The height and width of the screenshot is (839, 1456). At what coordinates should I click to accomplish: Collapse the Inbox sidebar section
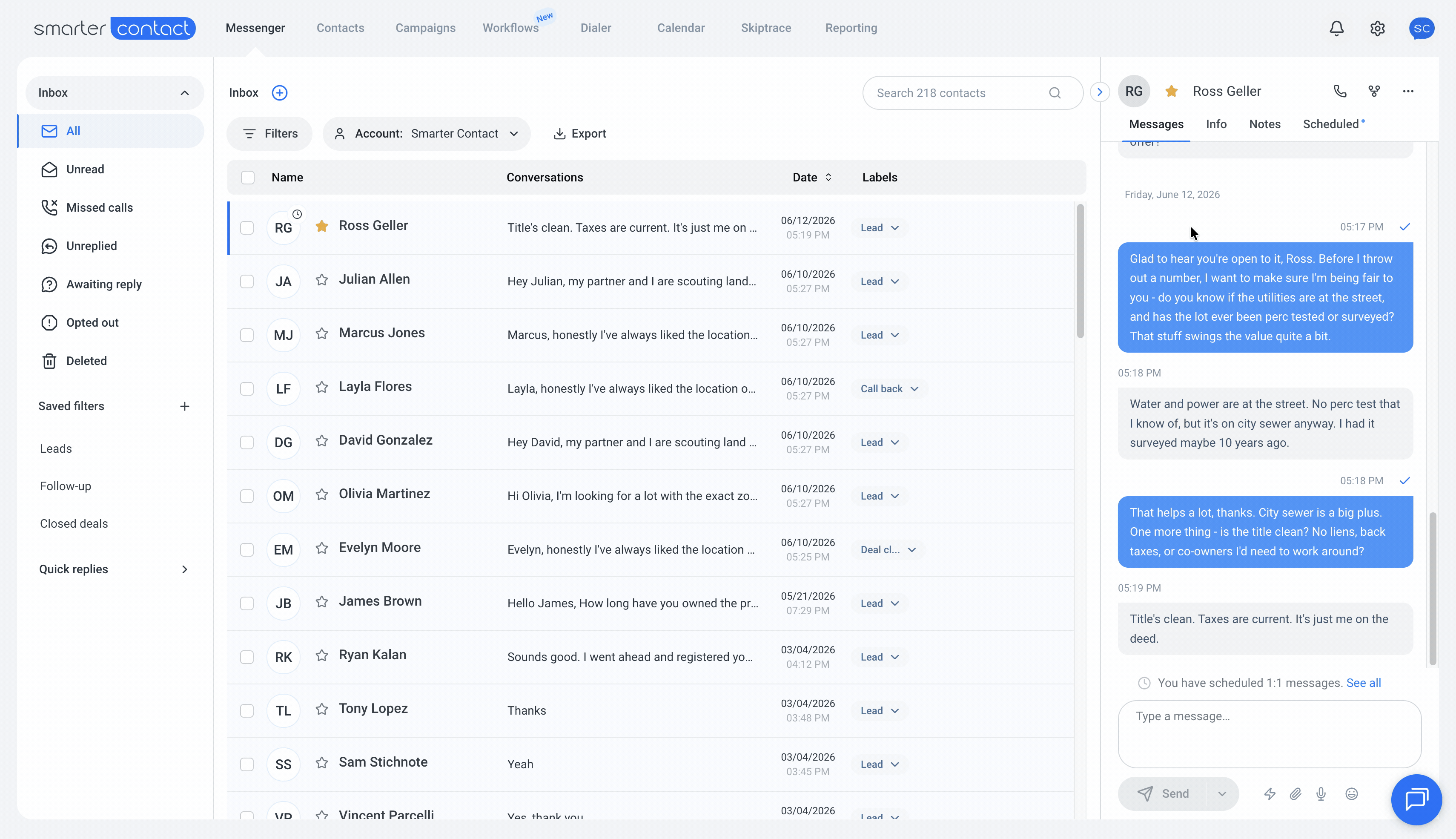[x=184, y=93]
